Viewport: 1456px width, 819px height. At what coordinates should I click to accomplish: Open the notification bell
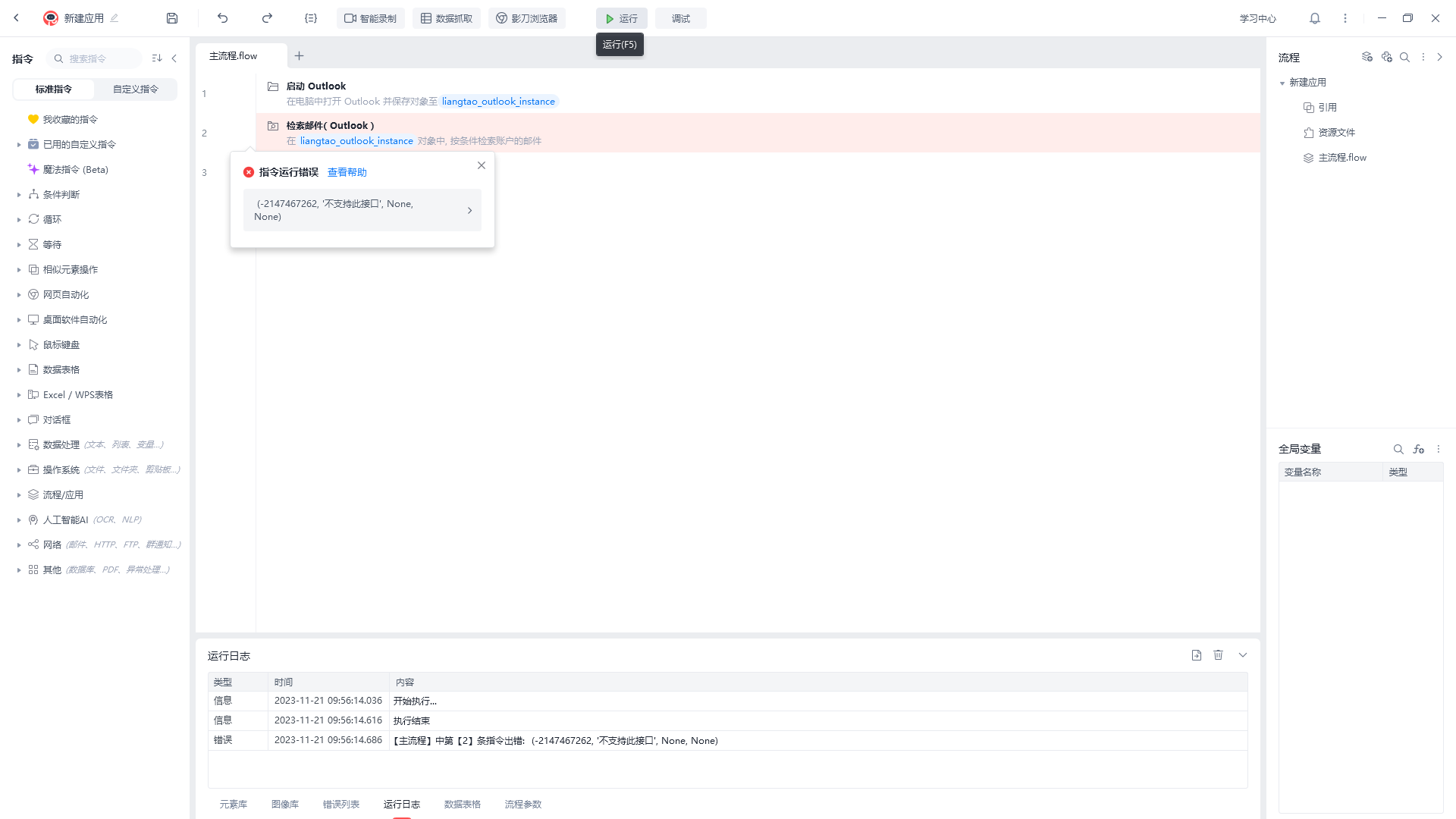click(x=1315, y=18)
